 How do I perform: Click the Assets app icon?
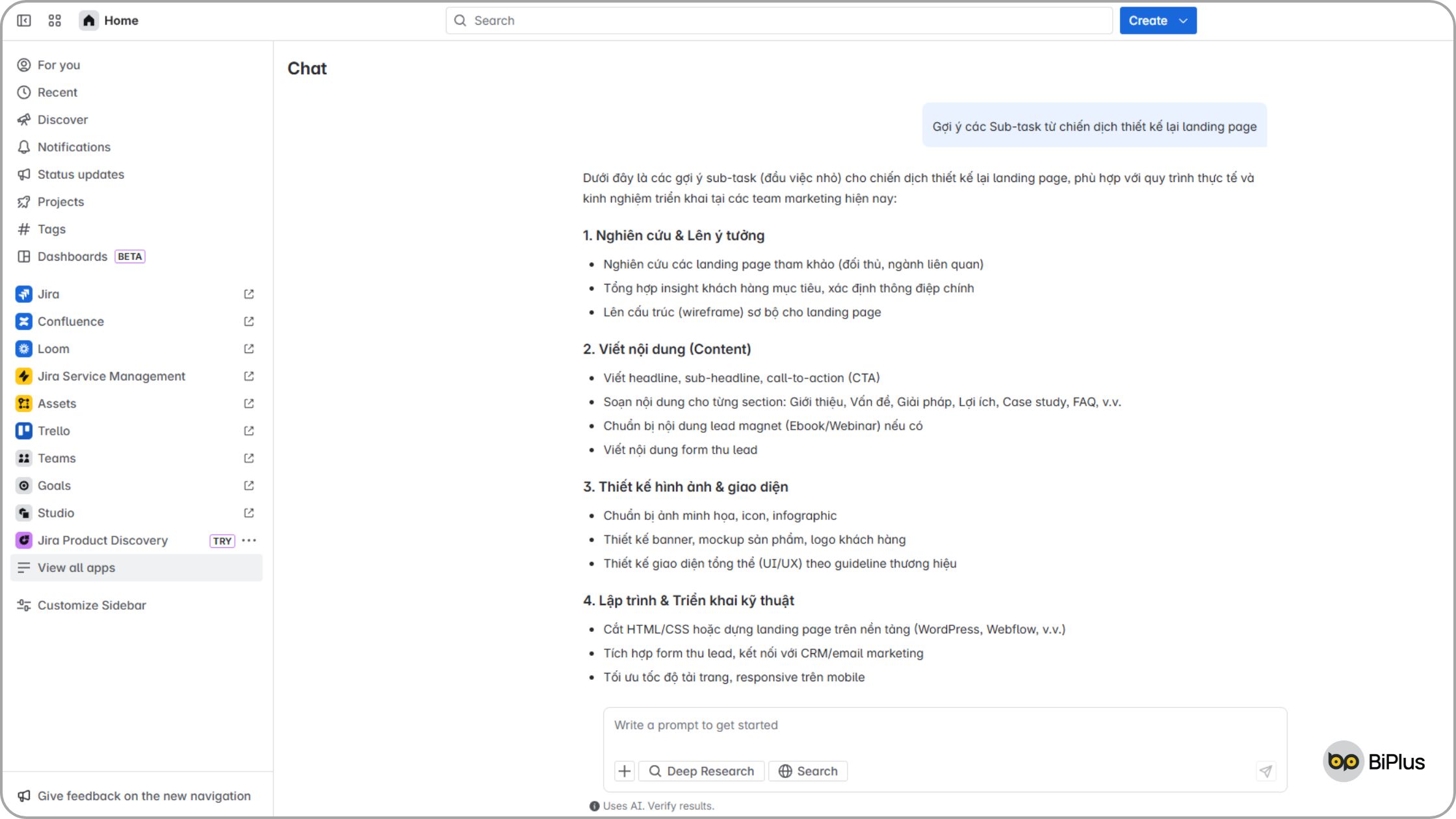coord(24,403)
